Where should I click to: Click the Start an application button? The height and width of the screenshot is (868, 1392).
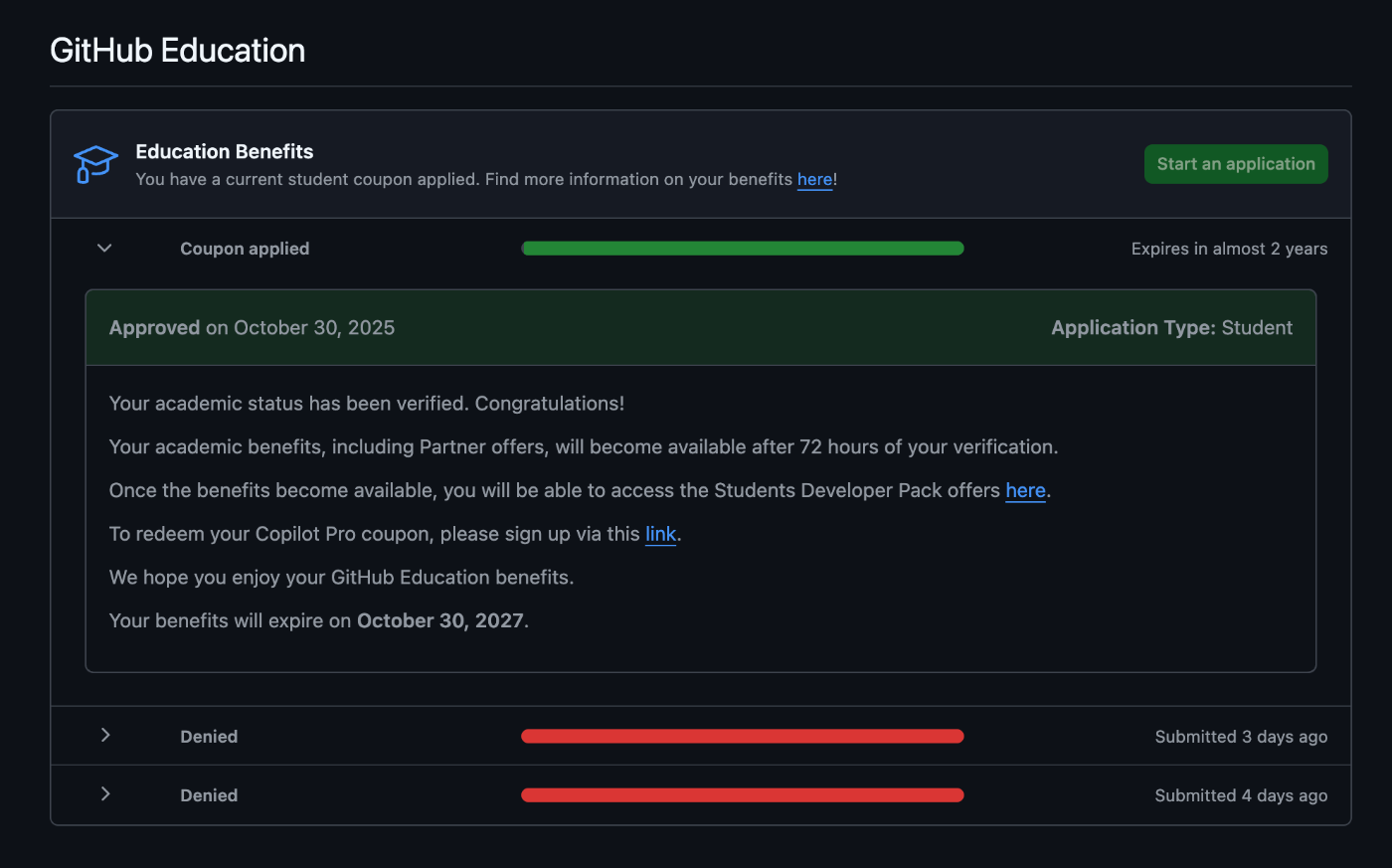point(1235,164)
